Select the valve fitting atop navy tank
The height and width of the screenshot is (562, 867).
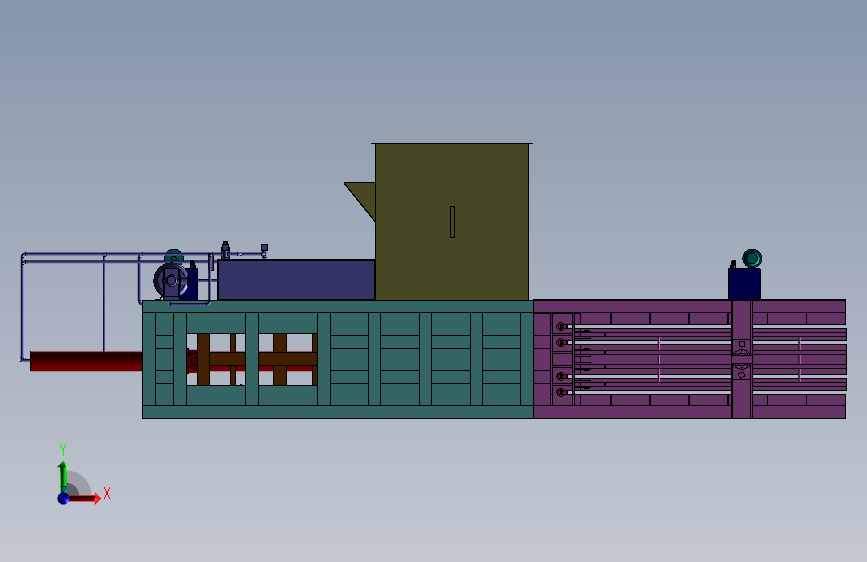tap(225, 250)
